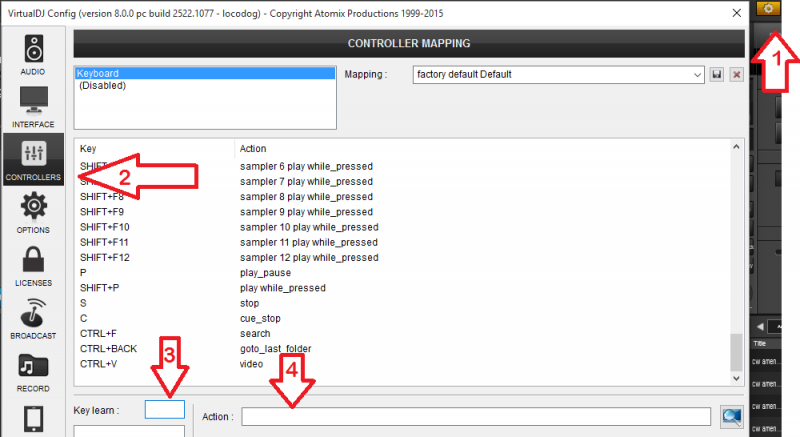Image resolution: width=800 pixels, height=437 pixels.
Task: Open the Mapping dropdown list
Action: [559, 74]
